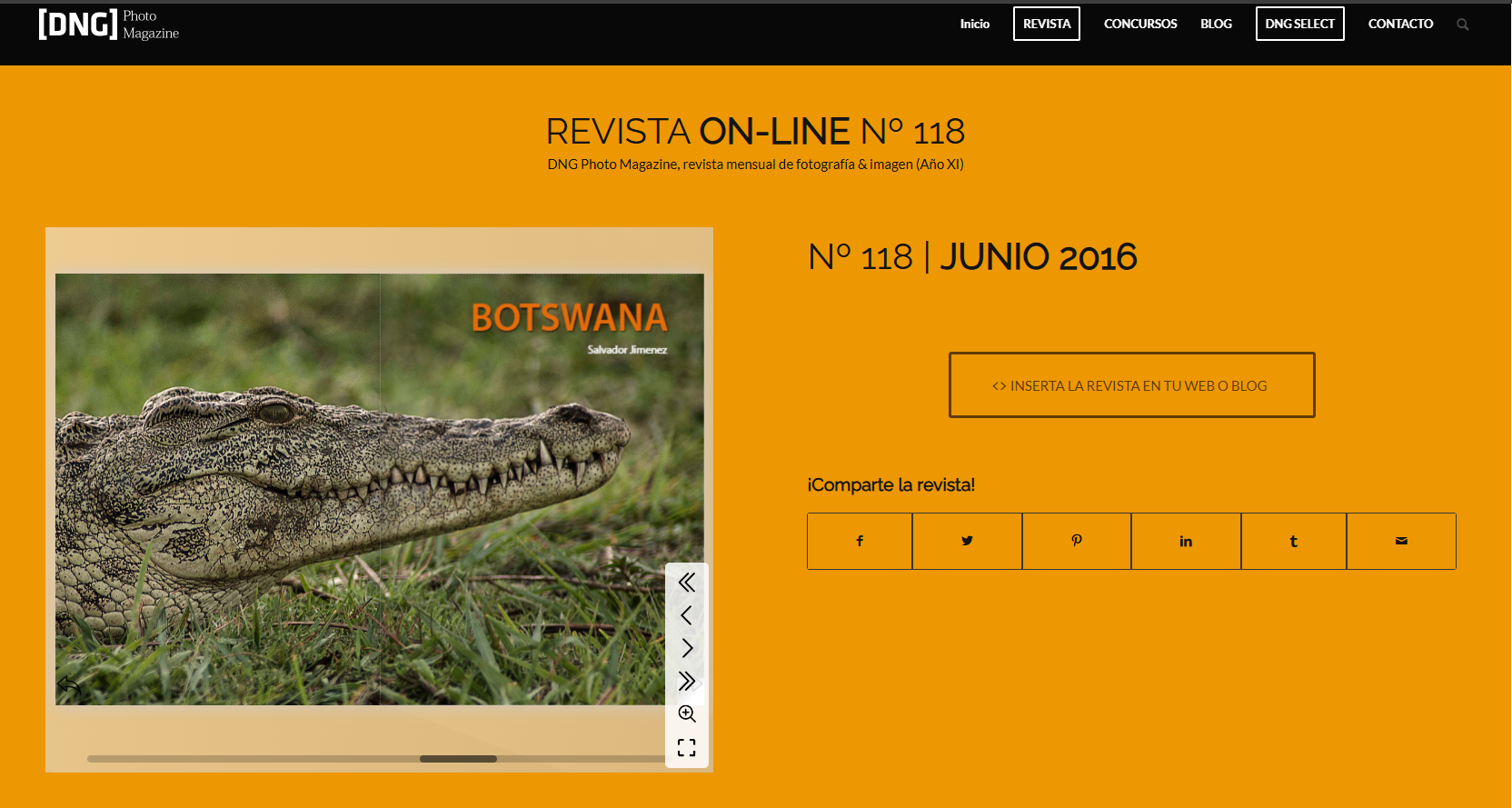Click the DNG Photo Magazine logo
1512x808 pixels.
coord(109,25)
